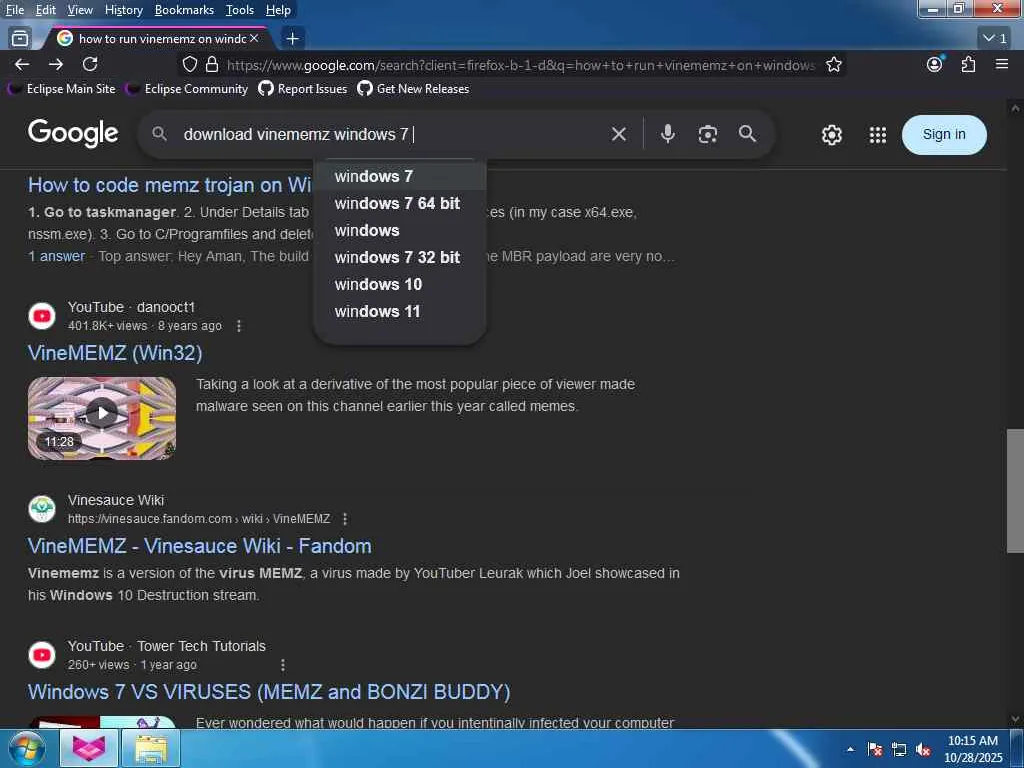Choose plain 'windows' suggestion

tap(400, 231)
